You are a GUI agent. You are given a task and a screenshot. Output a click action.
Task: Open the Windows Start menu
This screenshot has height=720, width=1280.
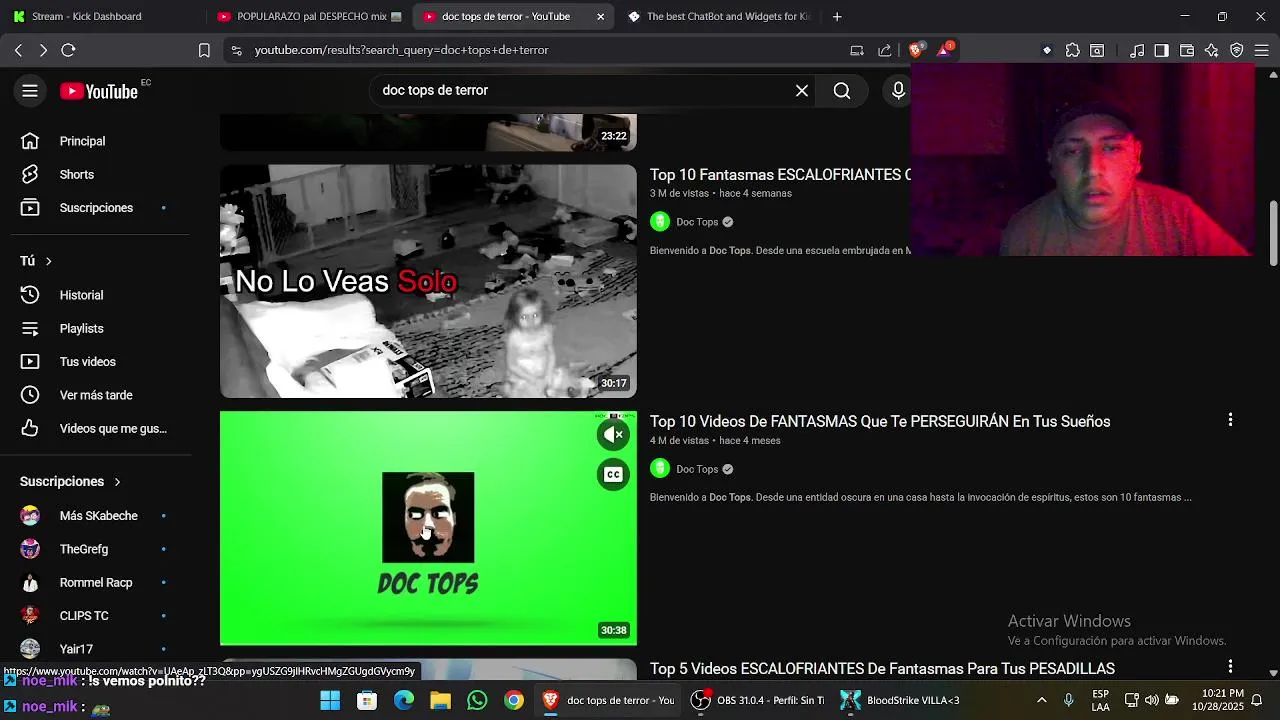click(330, 700)
